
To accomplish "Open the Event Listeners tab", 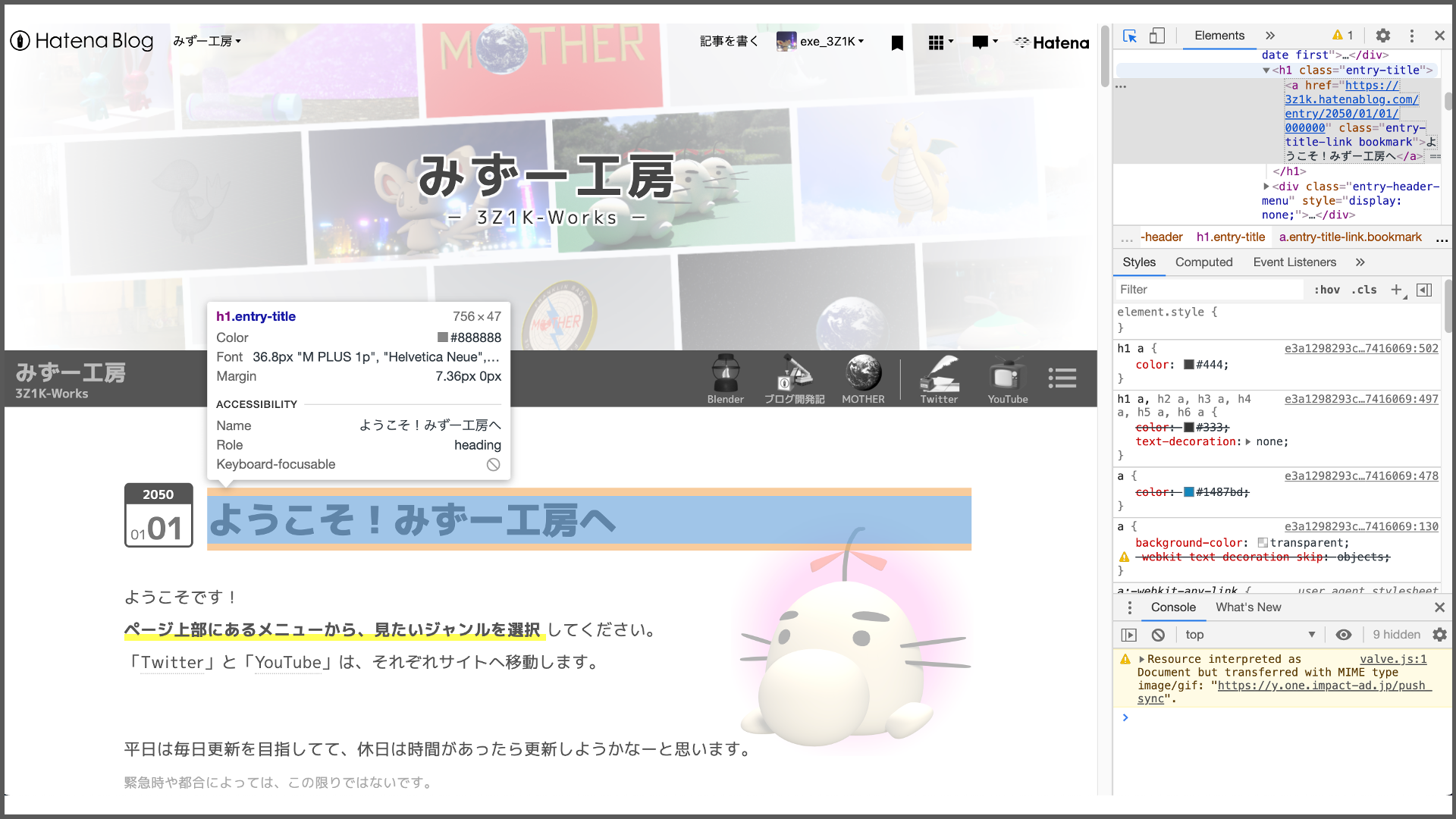I will 1294,262.
